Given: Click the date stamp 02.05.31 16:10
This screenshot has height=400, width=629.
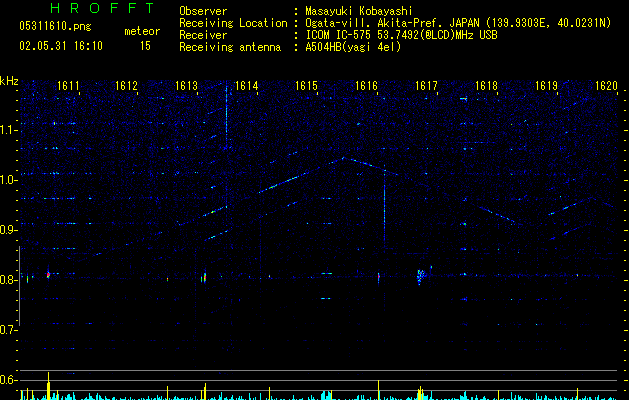Looking at the screenshot, I should pos(61,46).
